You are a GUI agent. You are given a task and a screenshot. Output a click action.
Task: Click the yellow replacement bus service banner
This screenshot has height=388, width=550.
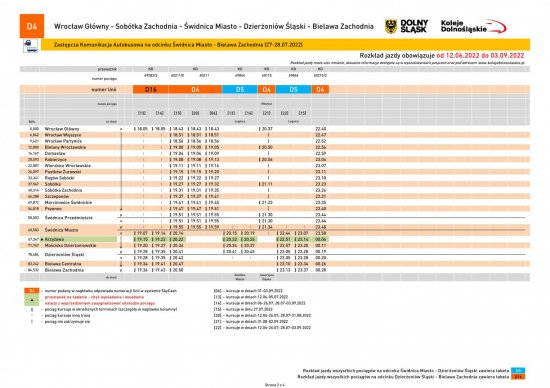pyautogui.click(x=285, y=45)
